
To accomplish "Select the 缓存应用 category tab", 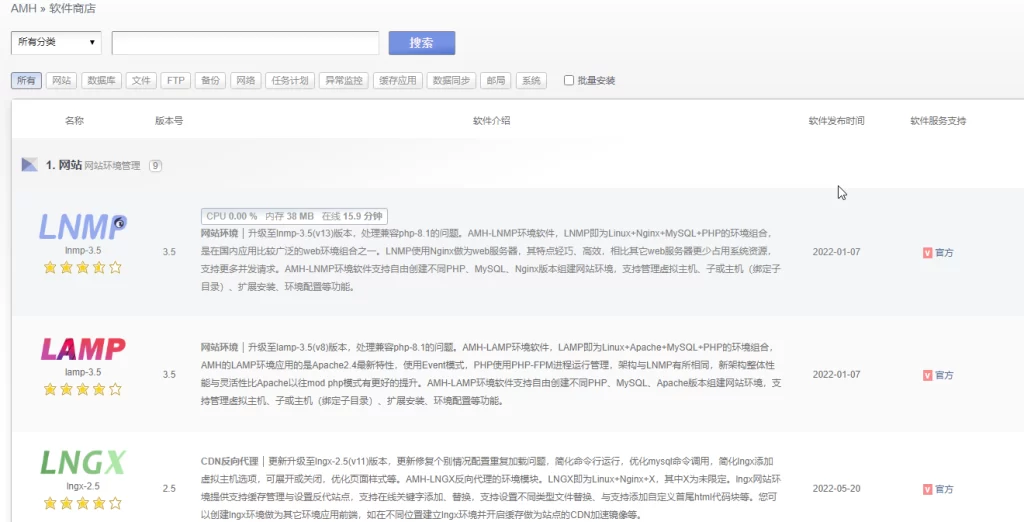I will click(398, 80).
